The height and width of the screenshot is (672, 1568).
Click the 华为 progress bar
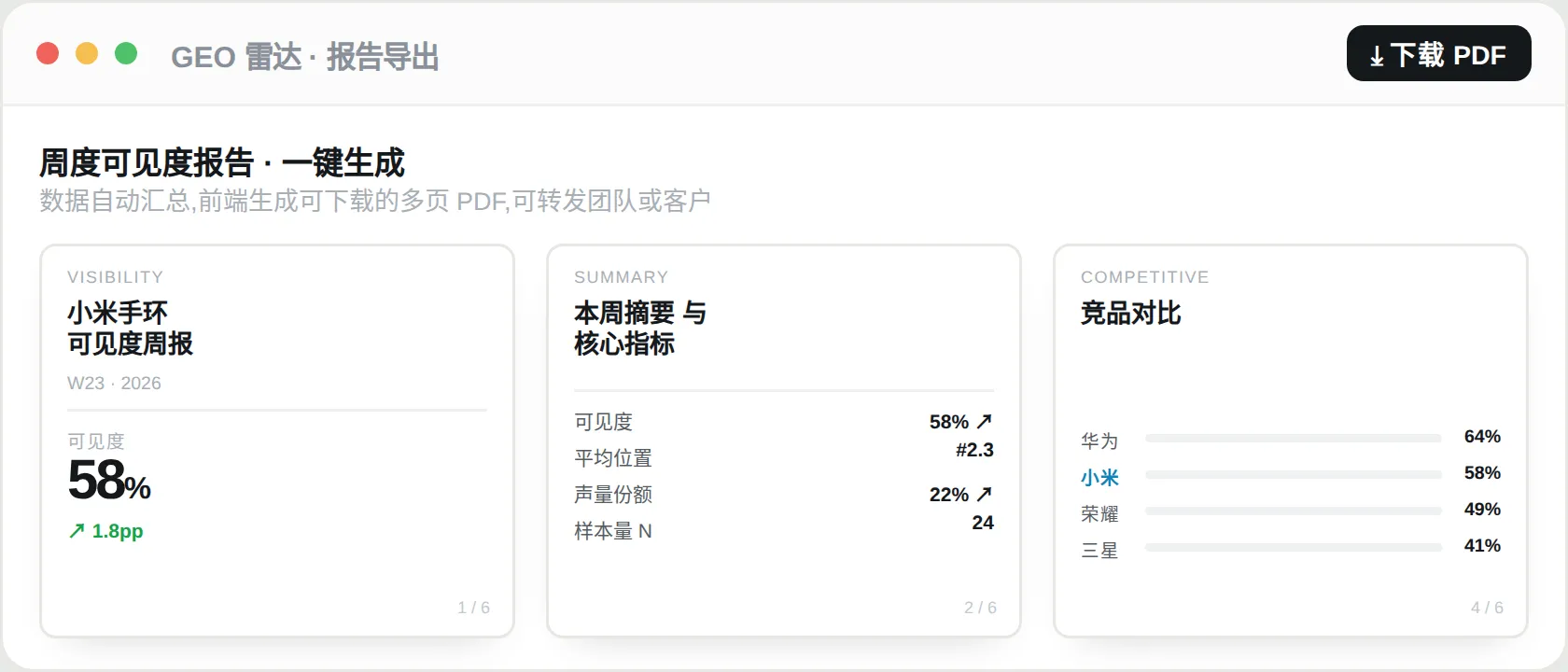(x=1294, y=438)
